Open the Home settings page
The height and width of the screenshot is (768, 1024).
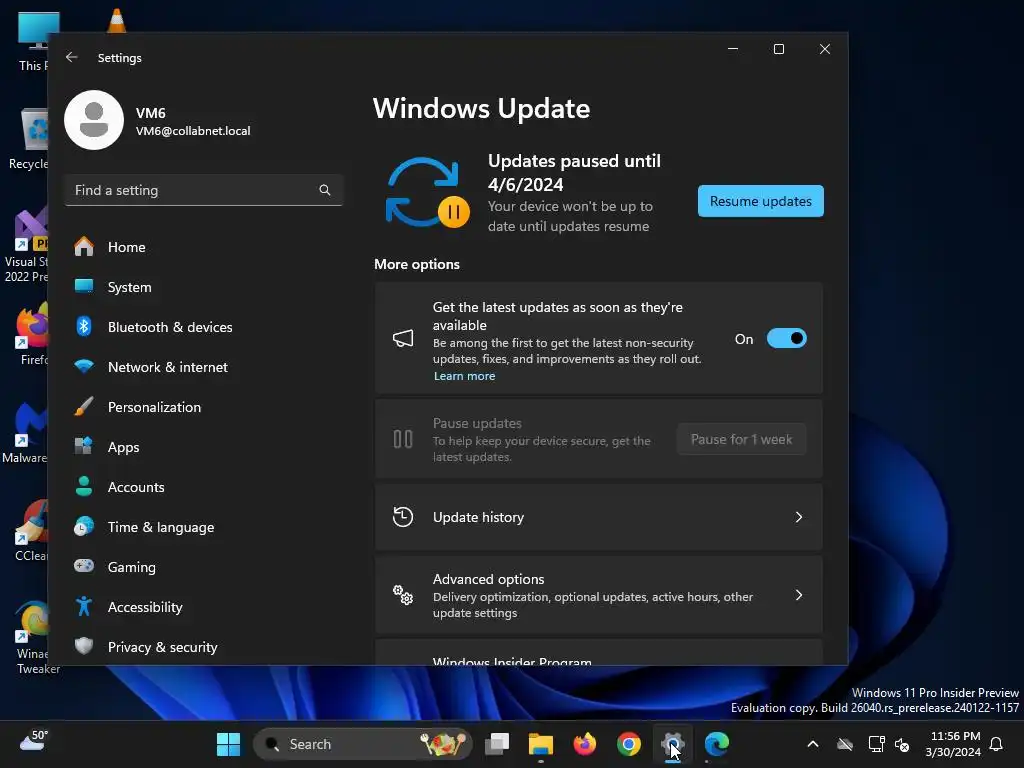[x=126, y=247]
